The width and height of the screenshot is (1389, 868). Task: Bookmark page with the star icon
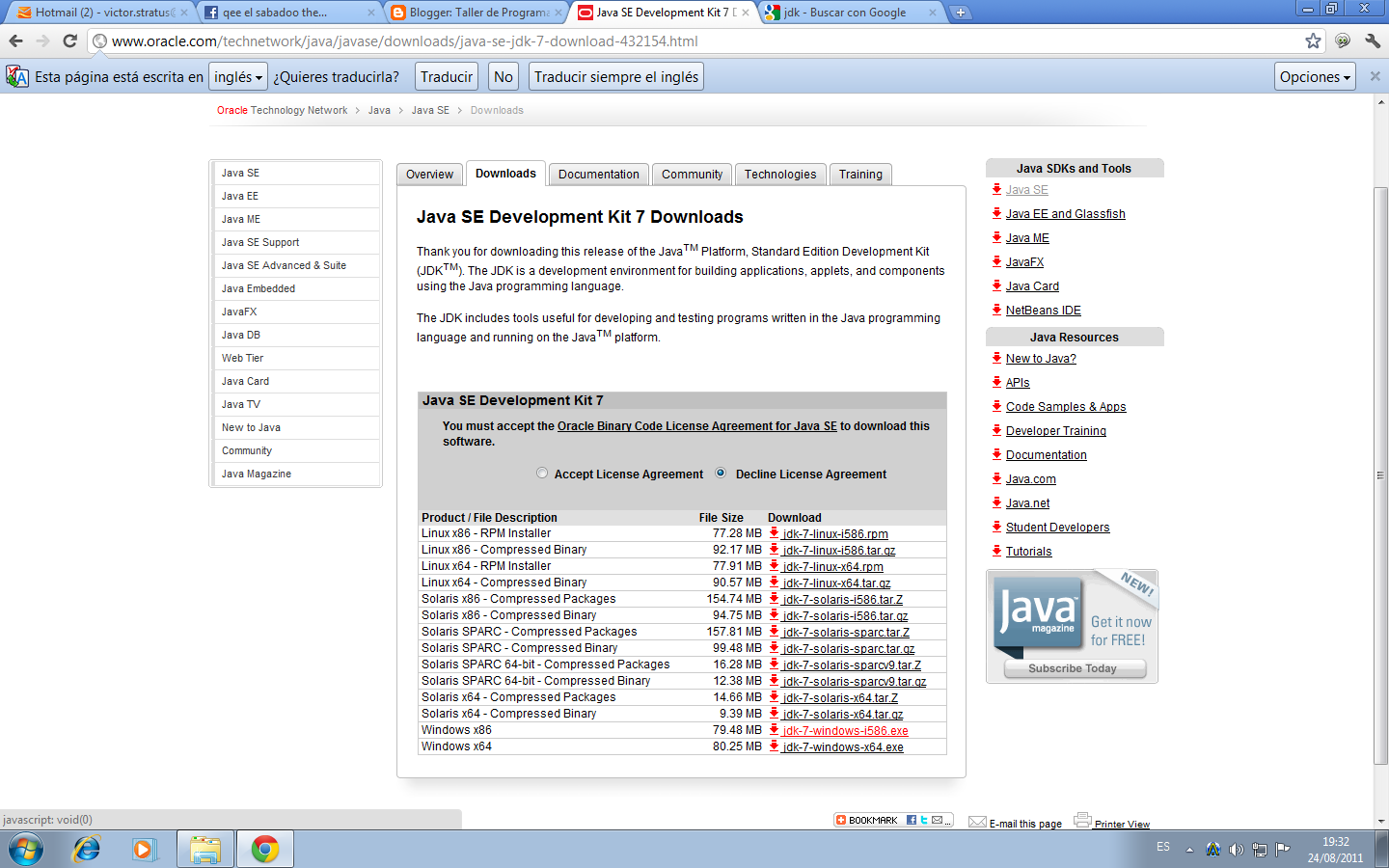coord(1313,41)
